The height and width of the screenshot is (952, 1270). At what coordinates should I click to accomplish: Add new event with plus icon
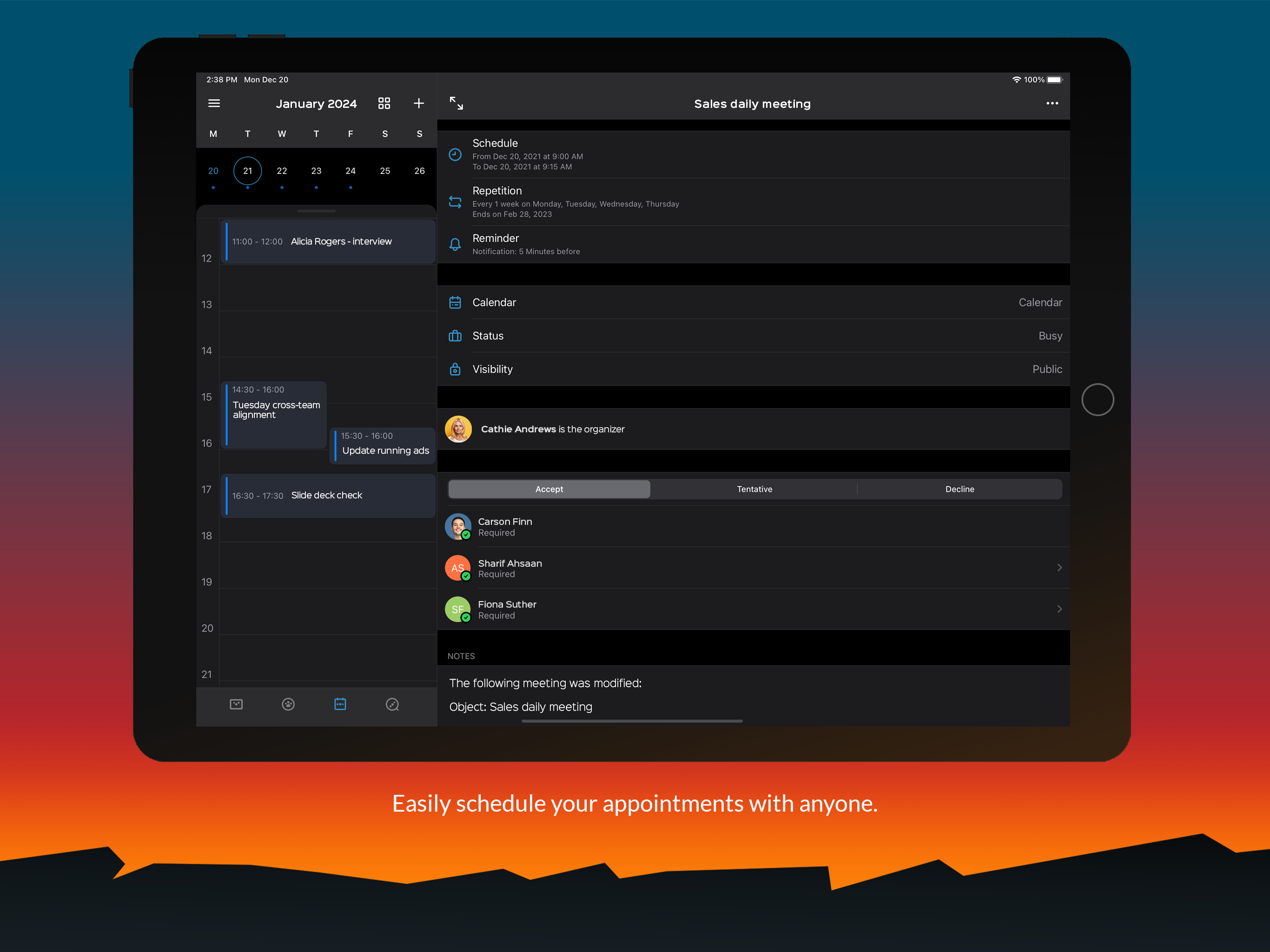pyautogui.click(x=418, y=103)
